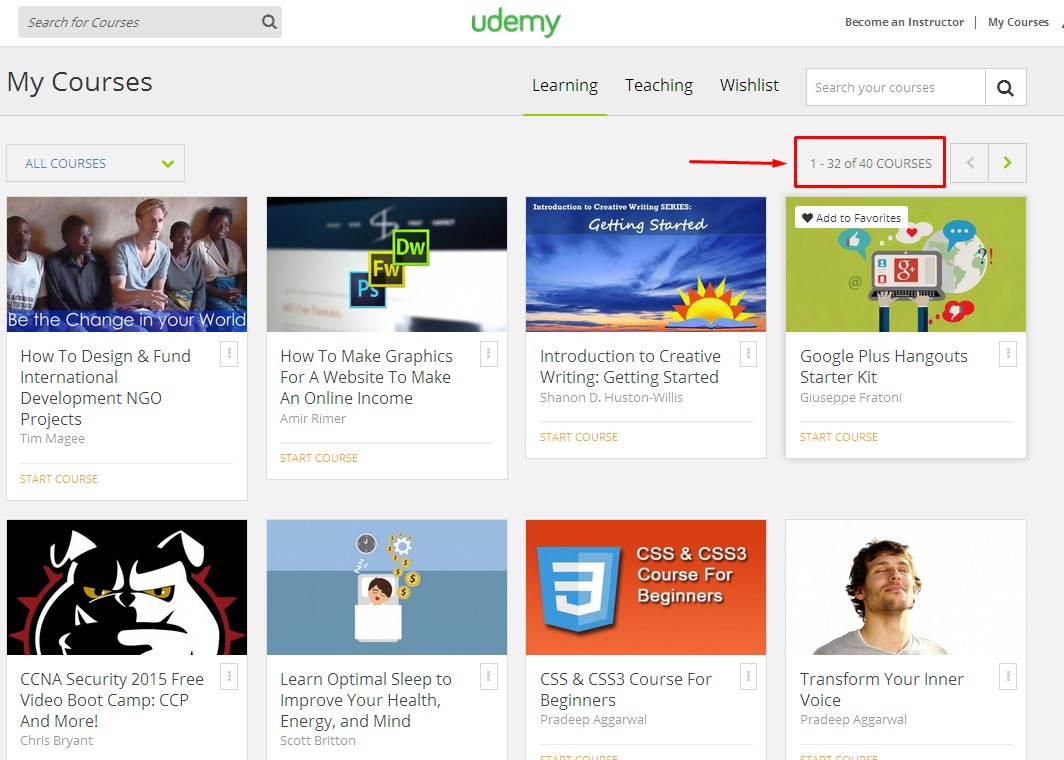Screen dimensions: 1064x760
Task: Click instructor name Chris Bryant
Action: (56, 740)
